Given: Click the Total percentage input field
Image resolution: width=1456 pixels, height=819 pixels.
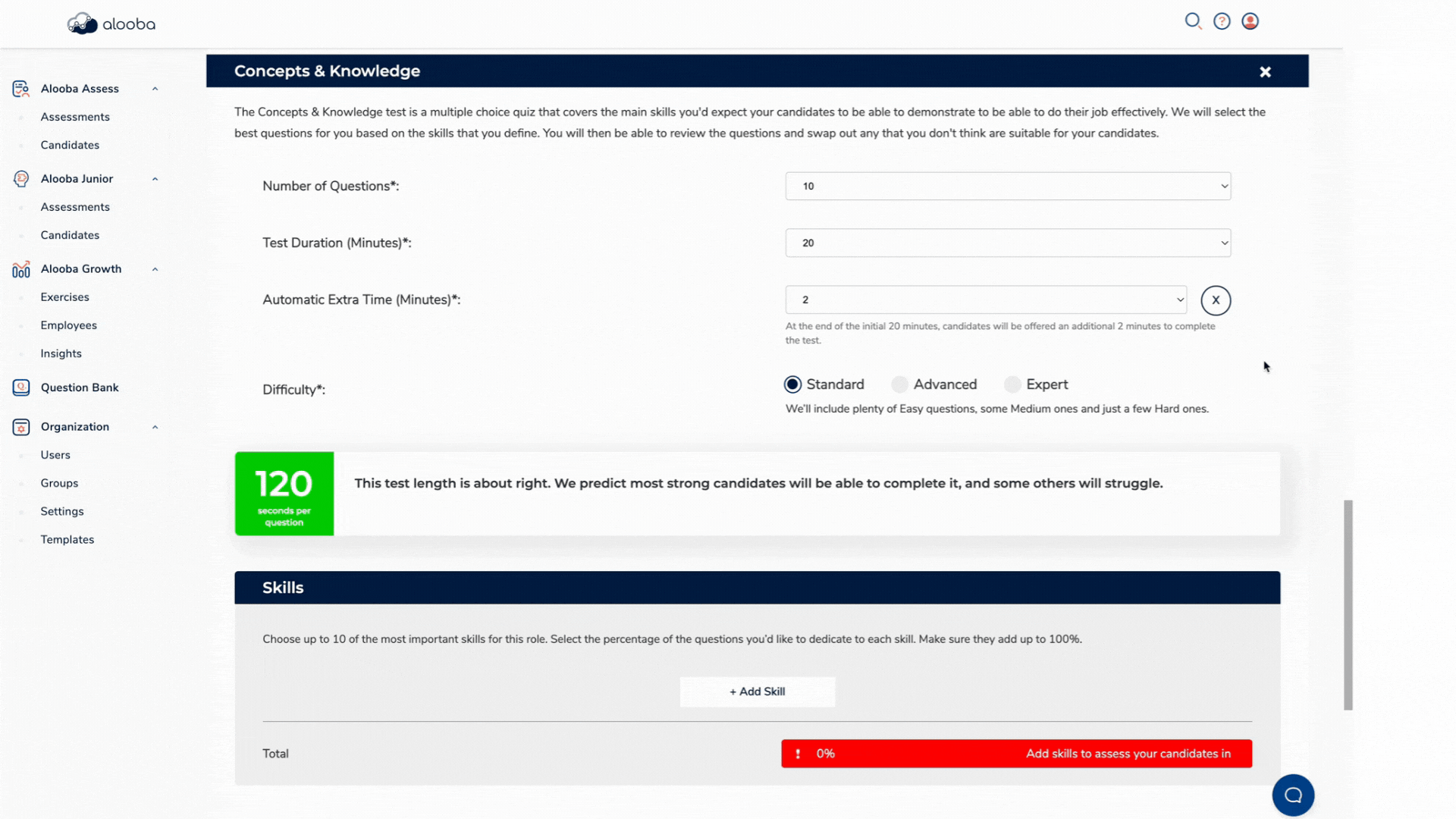Looking at the screenshot, I should point(825,753).
